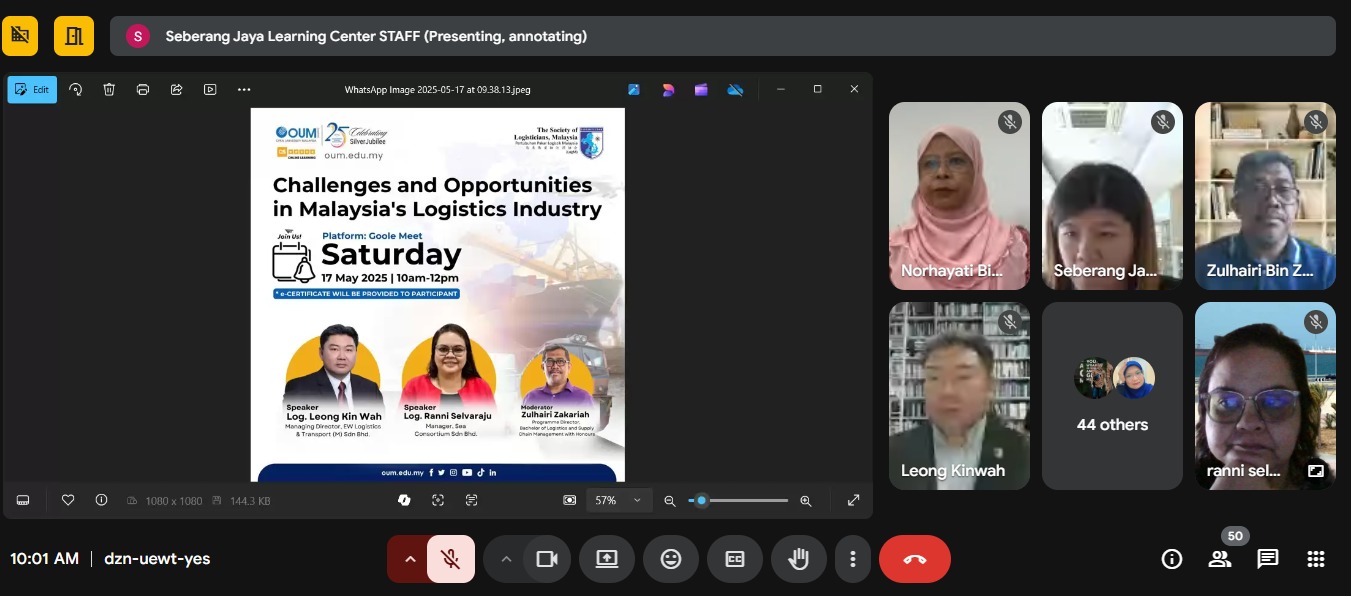Show the participants list with 50 people
The height and width of the screenshot is (596, 1351).
pyautogui.click(x=1220, y=559)
